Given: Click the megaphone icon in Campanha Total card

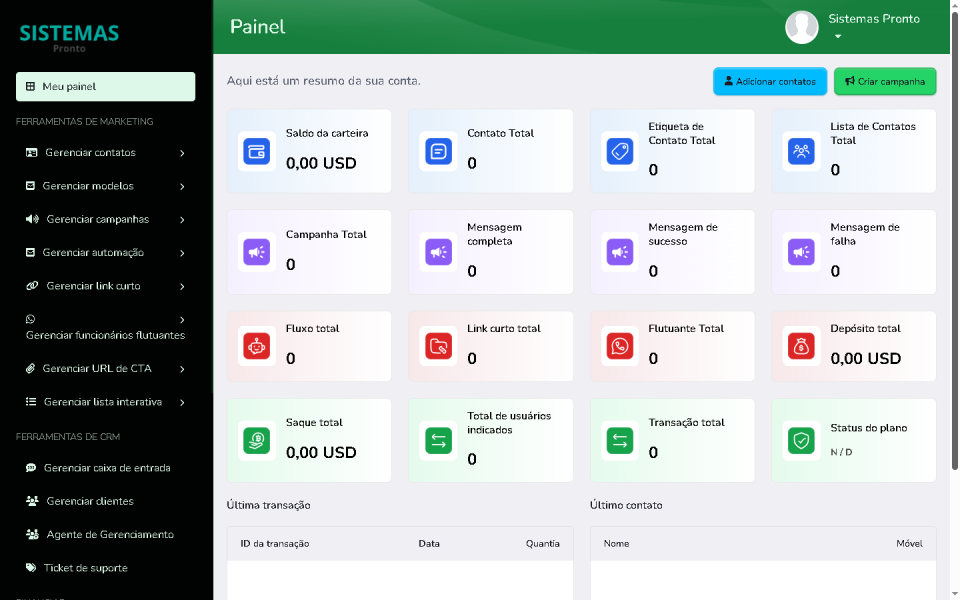Looking at the screenshot, I should [x=257, y=252].
